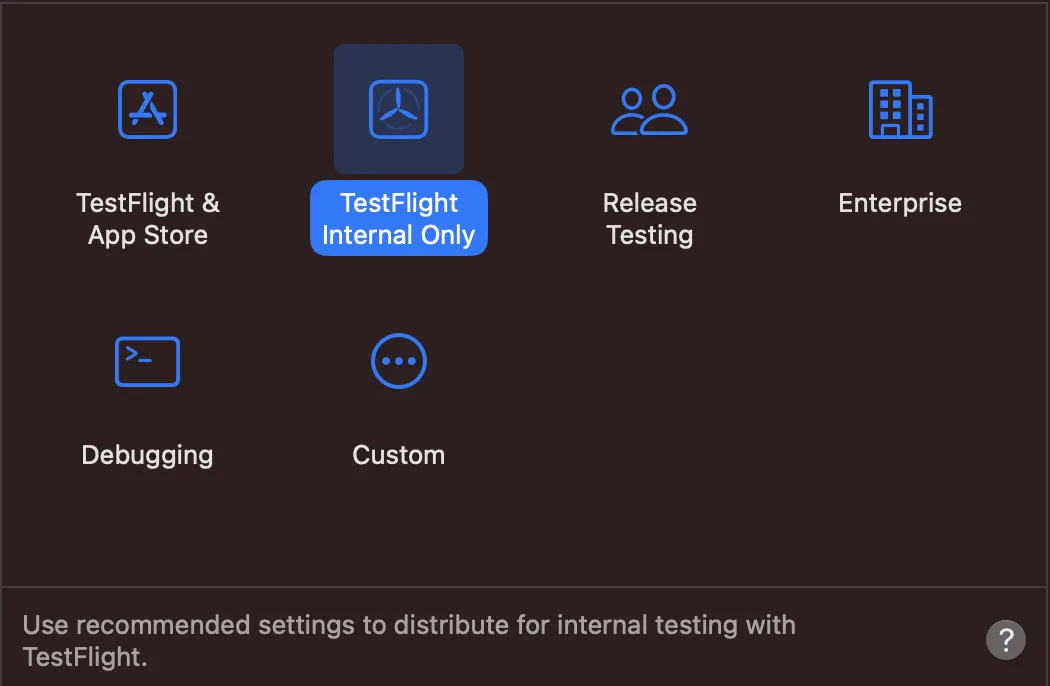The width and height of the screenshot is (1050, 686).
Task: Click the highlighted "TestFlight Internal Only" label
Action: 399,219
